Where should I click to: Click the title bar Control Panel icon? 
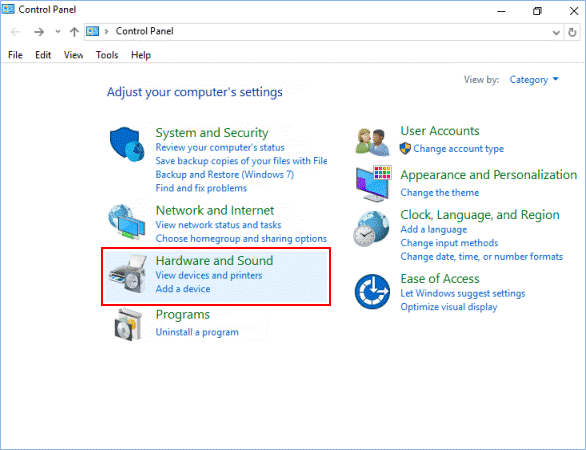pyautogui.click(x=8, y=9)
